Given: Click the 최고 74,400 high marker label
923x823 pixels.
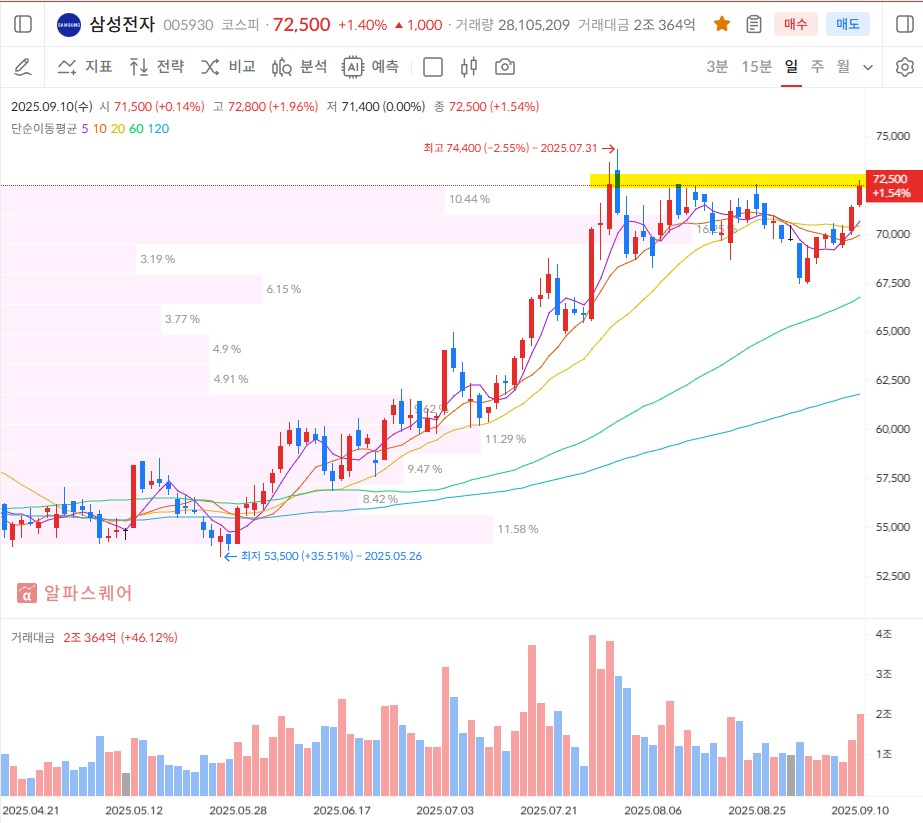Looking at the screenshot, I should pyautogui.click(x=519, y=148).
